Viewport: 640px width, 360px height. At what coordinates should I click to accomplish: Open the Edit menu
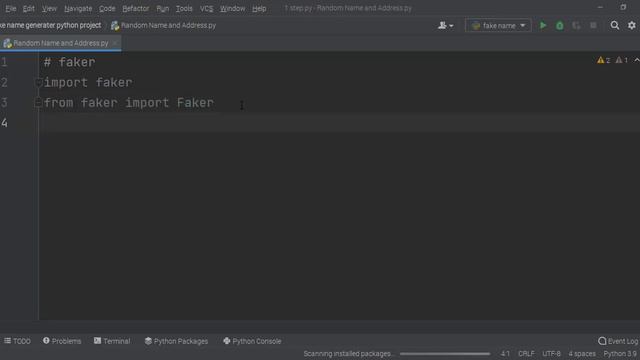[x=29, y=8]
